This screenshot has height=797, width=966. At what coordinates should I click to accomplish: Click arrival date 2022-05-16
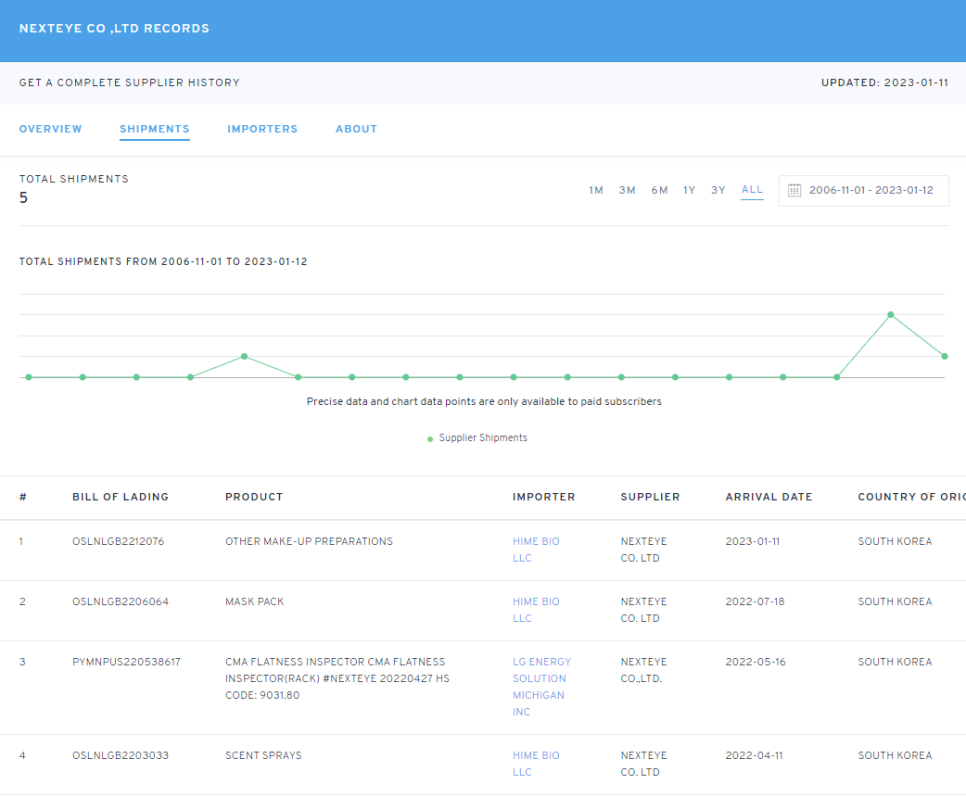point(756,662)
